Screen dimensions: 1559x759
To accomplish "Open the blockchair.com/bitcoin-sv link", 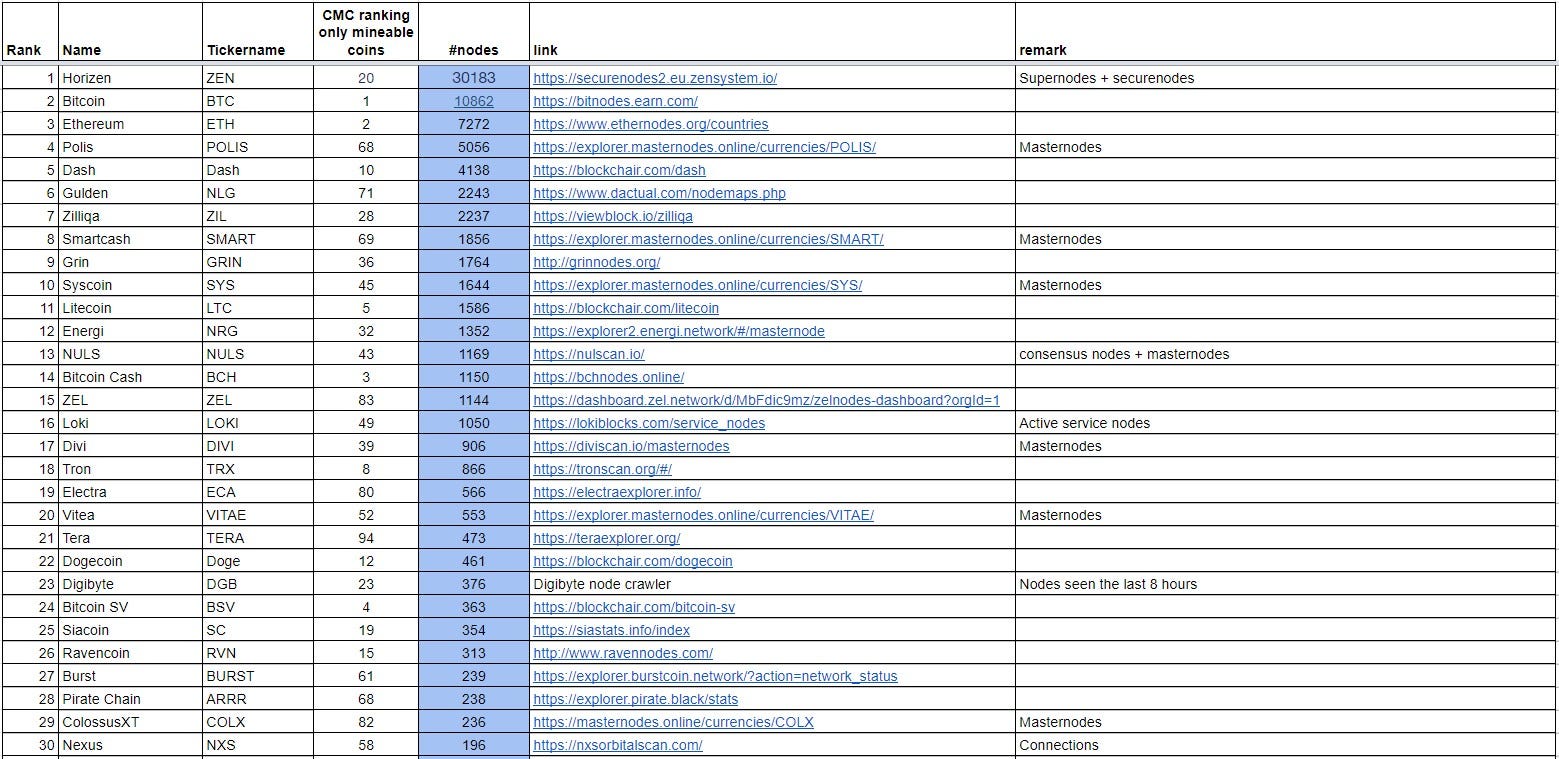I will pyautogui.click(x=634, y=607).
